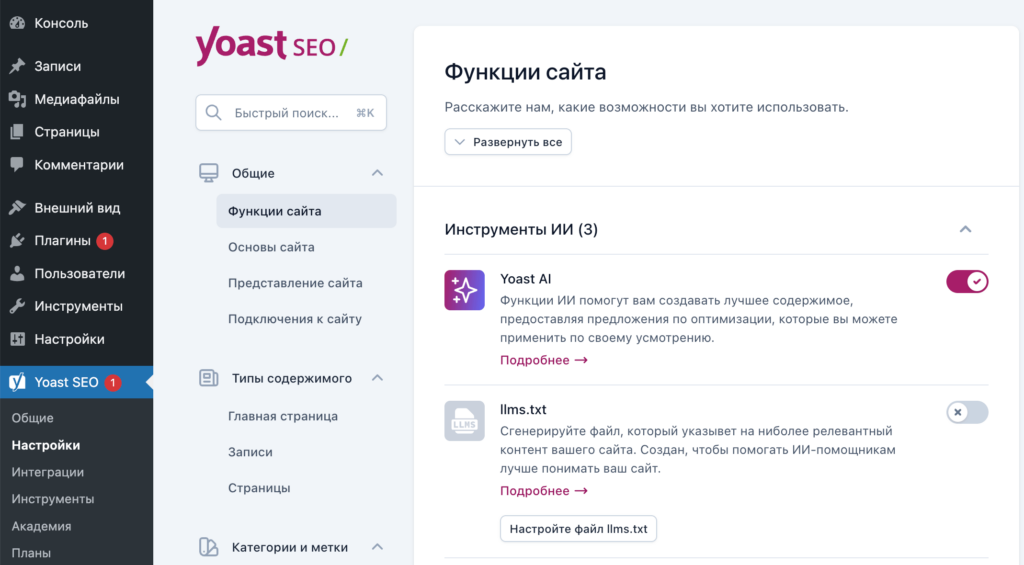Click the Категории и метки icon
The image size is (1024, 565).
(x=208, y=547)
